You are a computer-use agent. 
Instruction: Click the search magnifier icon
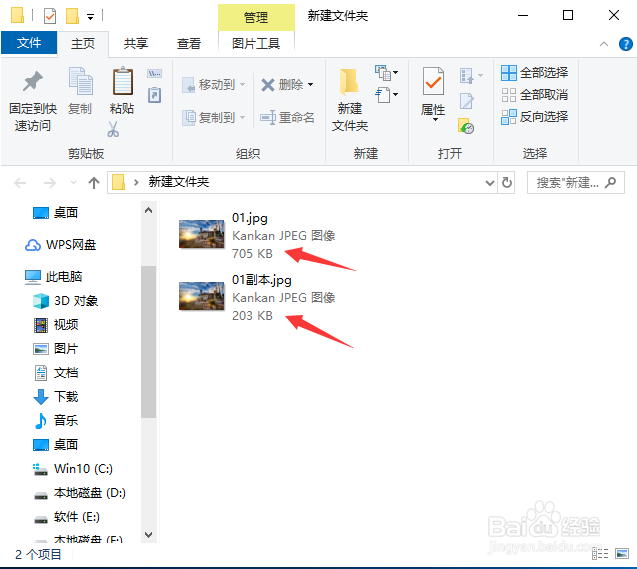tap(610, 182)
